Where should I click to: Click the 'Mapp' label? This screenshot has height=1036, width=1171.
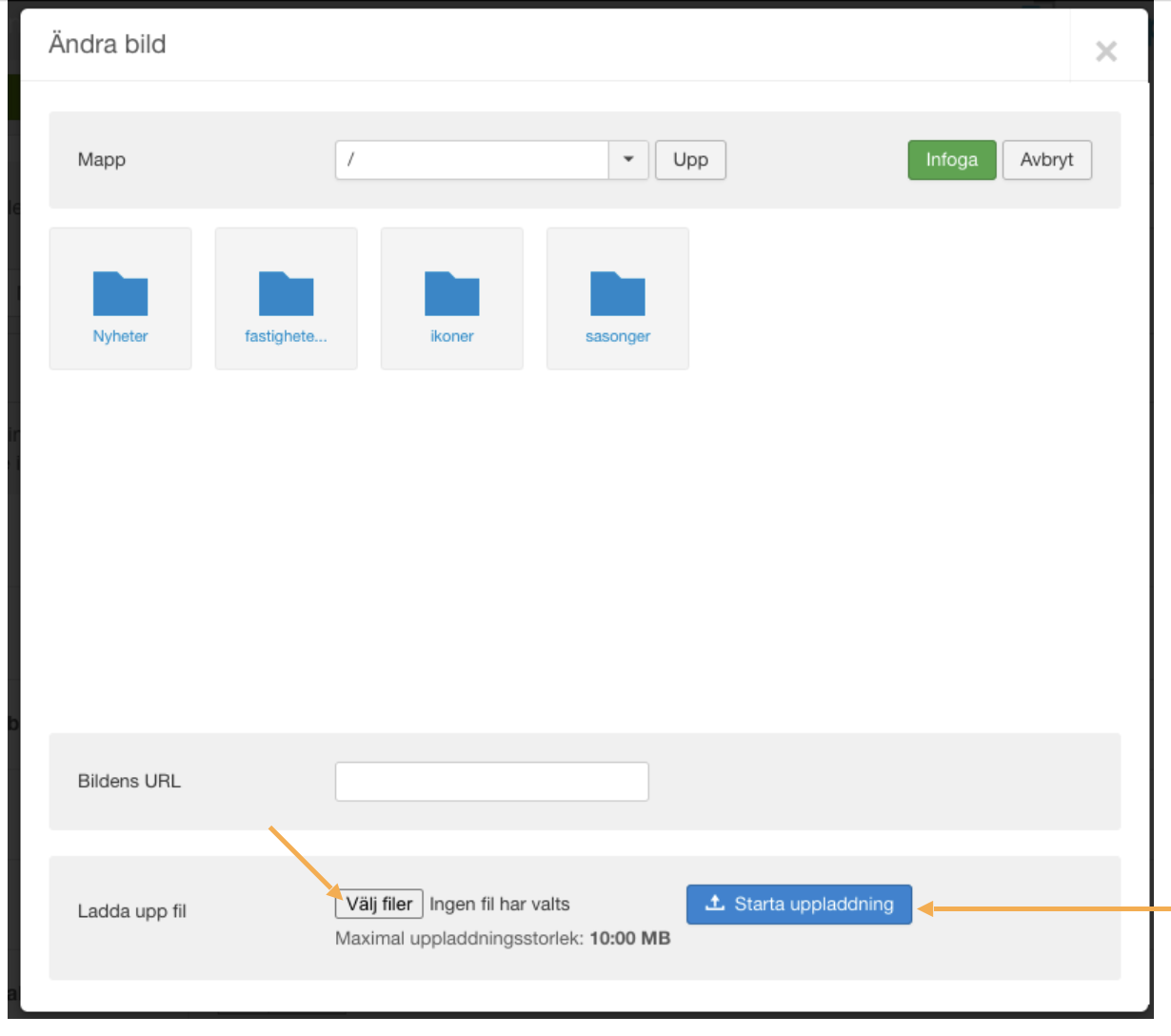102,160
